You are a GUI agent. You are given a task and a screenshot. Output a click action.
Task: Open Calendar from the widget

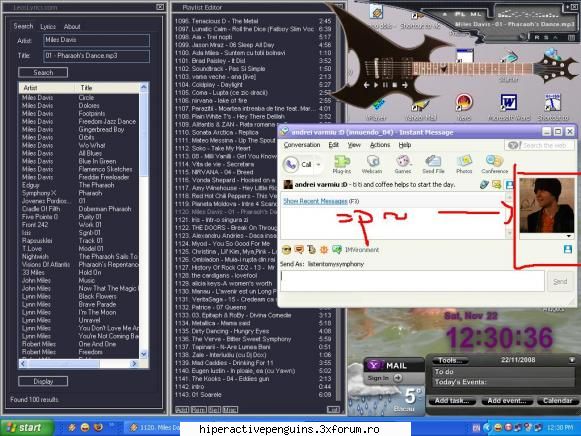tap(558, 400)
